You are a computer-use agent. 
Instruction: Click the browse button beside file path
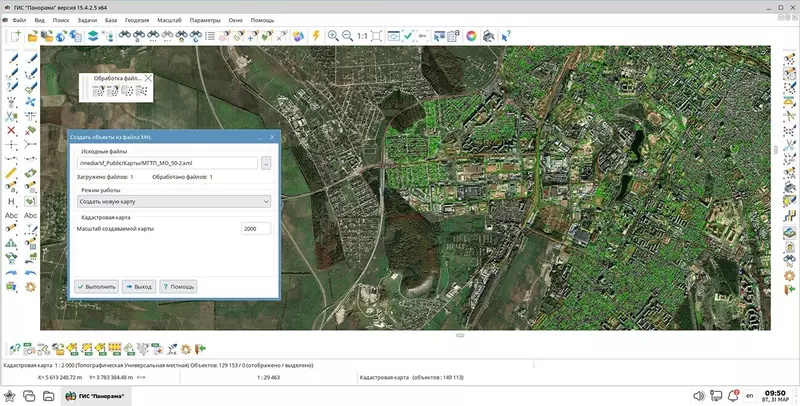pos(266,163)
